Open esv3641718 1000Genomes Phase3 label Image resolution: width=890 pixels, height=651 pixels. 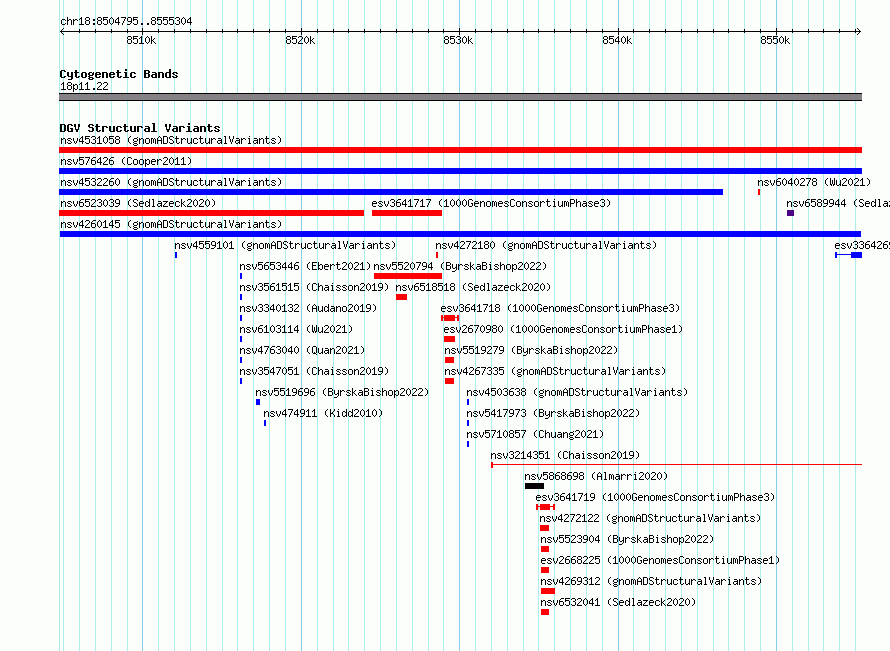(560, 308)
